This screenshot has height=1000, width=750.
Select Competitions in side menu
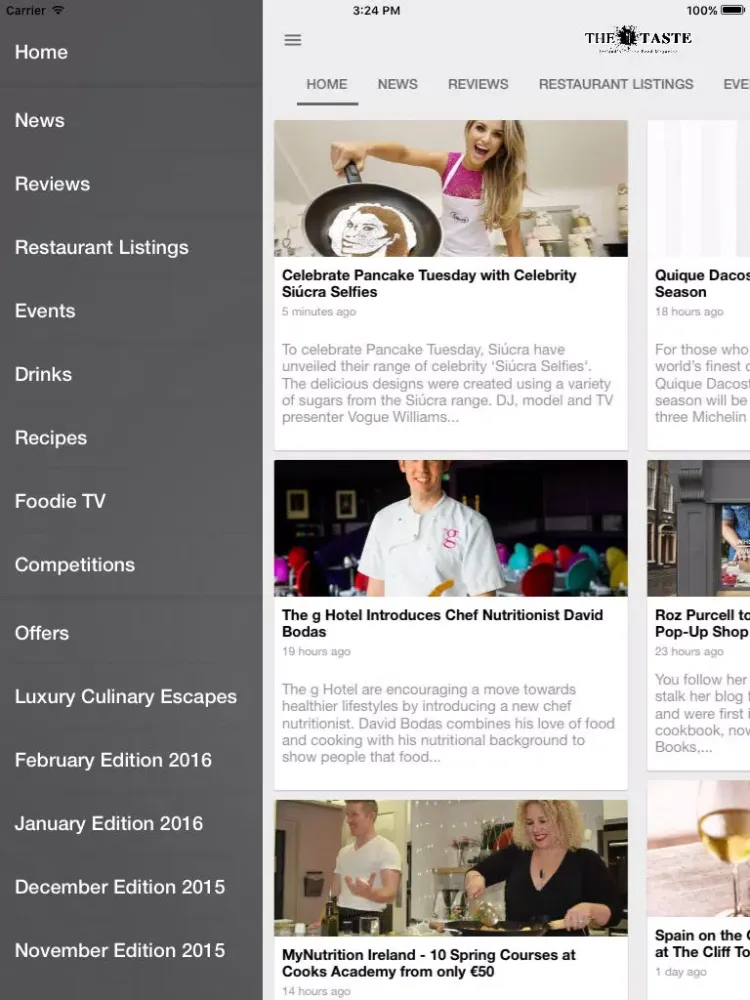pyautogui.click(x=75, y=564)
